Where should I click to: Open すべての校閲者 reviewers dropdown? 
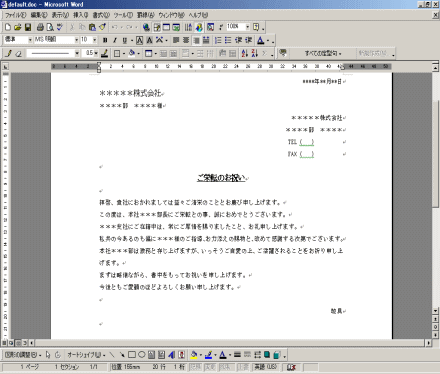click(323, 53)
